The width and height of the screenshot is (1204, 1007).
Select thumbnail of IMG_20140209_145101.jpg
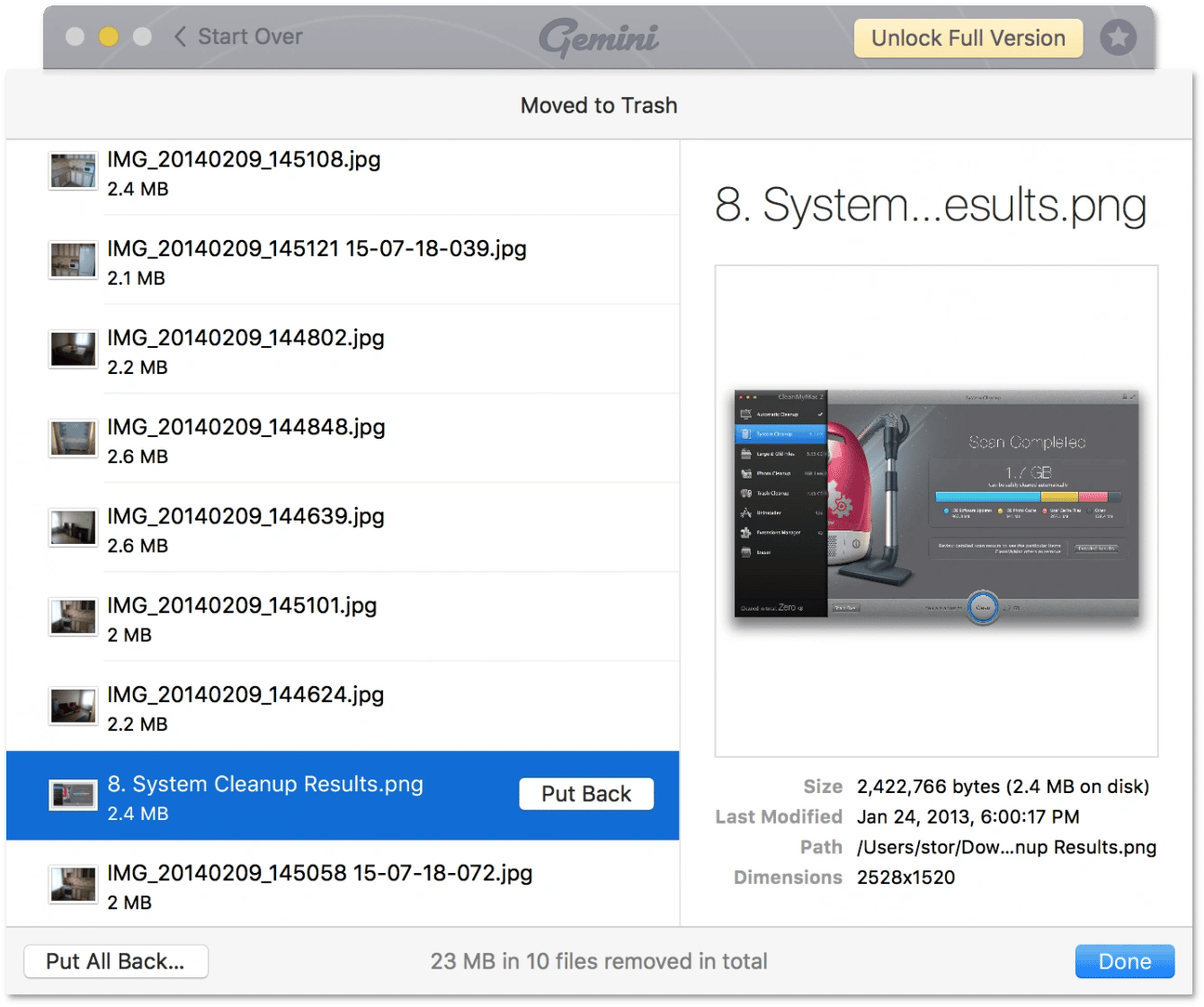[73, 617]
